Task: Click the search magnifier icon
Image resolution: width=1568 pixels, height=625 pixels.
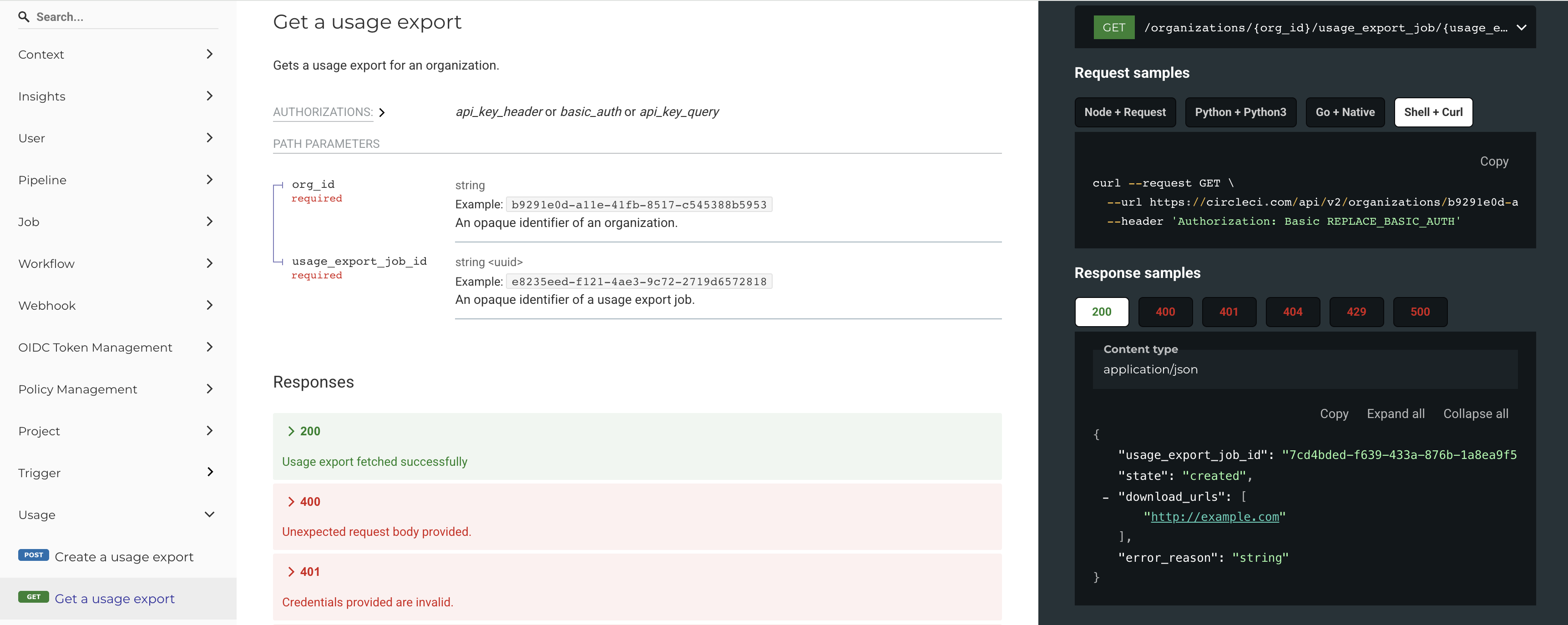Action: (x=24, y=16)
